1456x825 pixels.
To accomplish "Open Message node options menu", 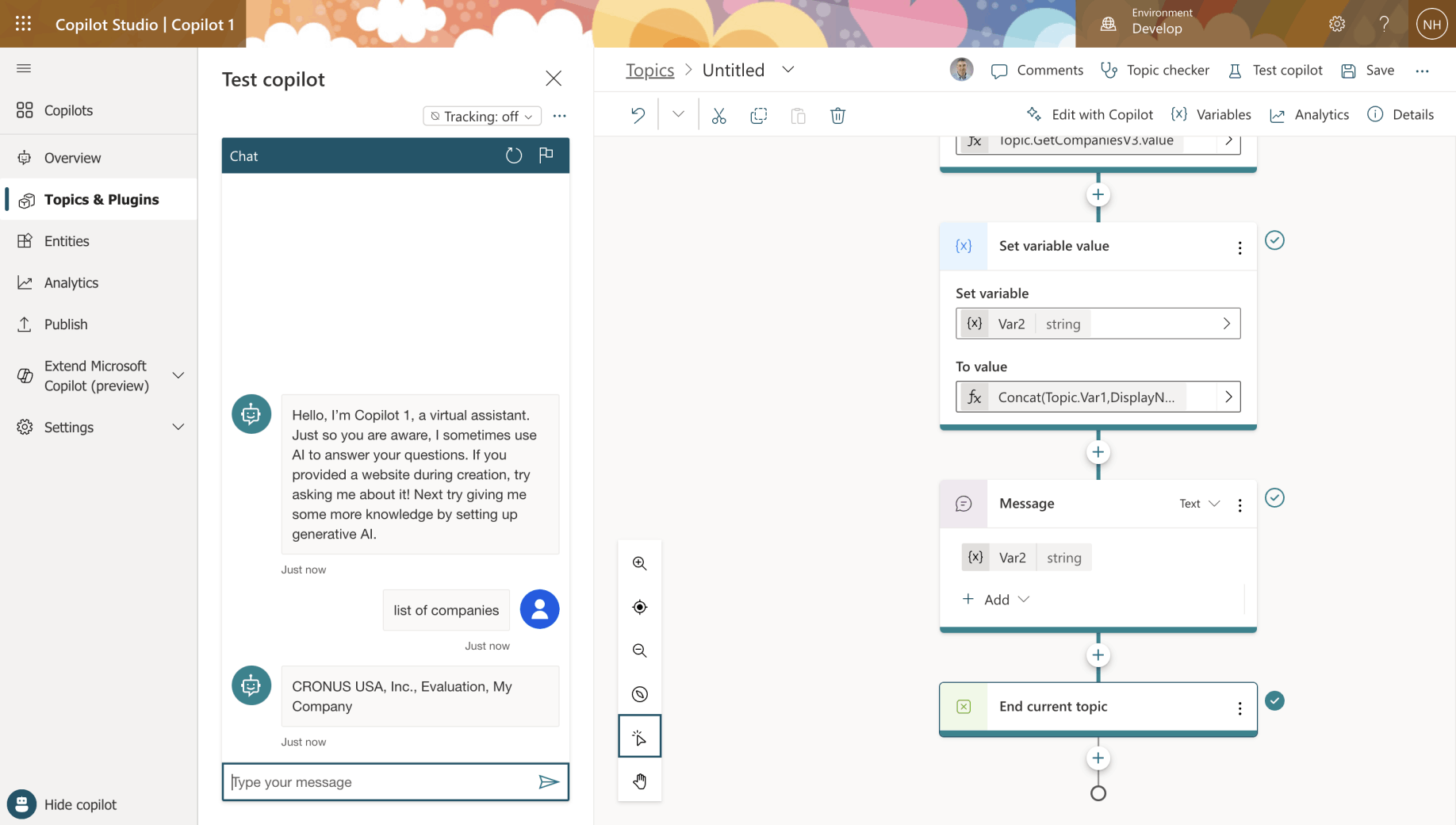I will click(x=1240, y=505).
